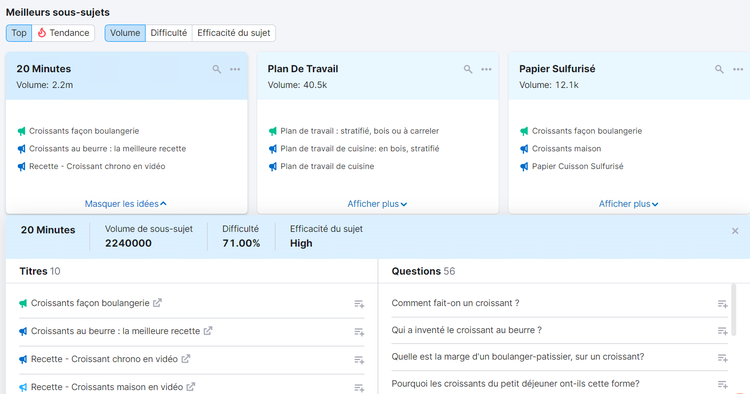
Task: Click the difficulty value 71.00%
Action: 241,243
